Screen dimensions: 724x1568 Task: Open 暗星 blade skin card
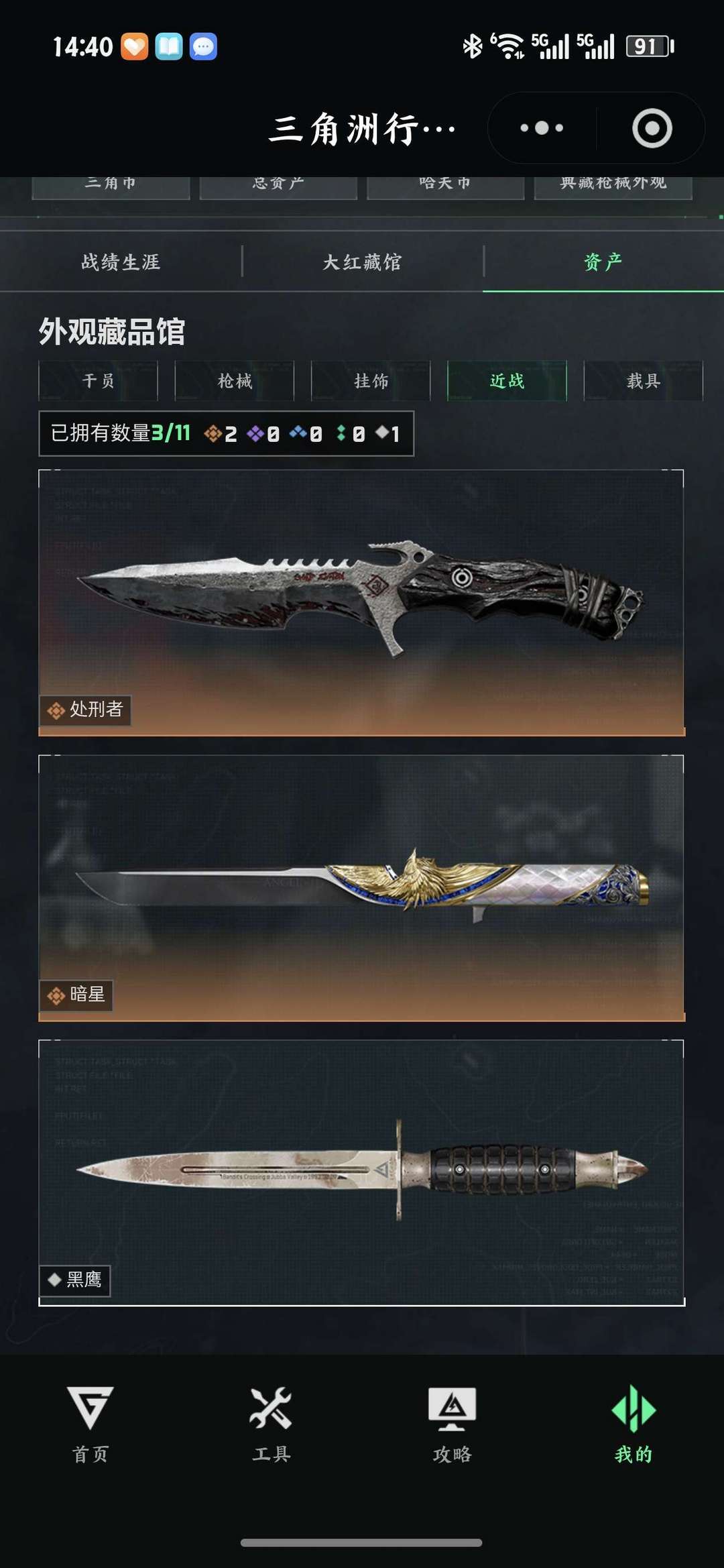click(362, 888)
